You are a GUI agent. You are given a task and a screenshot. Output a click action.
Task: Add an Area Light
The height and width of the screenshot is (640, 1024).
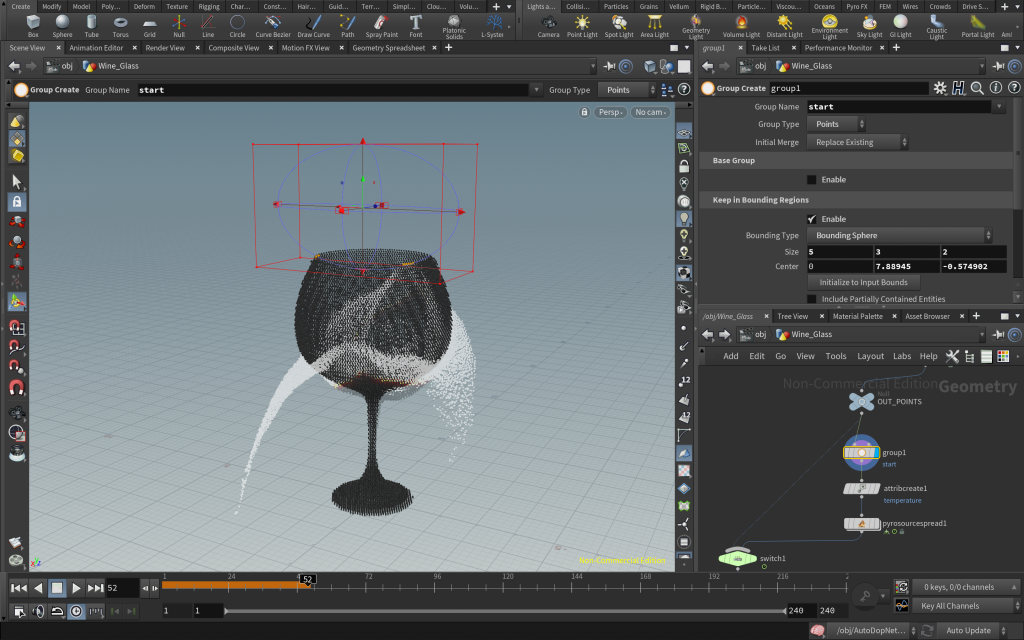[654, 26]
